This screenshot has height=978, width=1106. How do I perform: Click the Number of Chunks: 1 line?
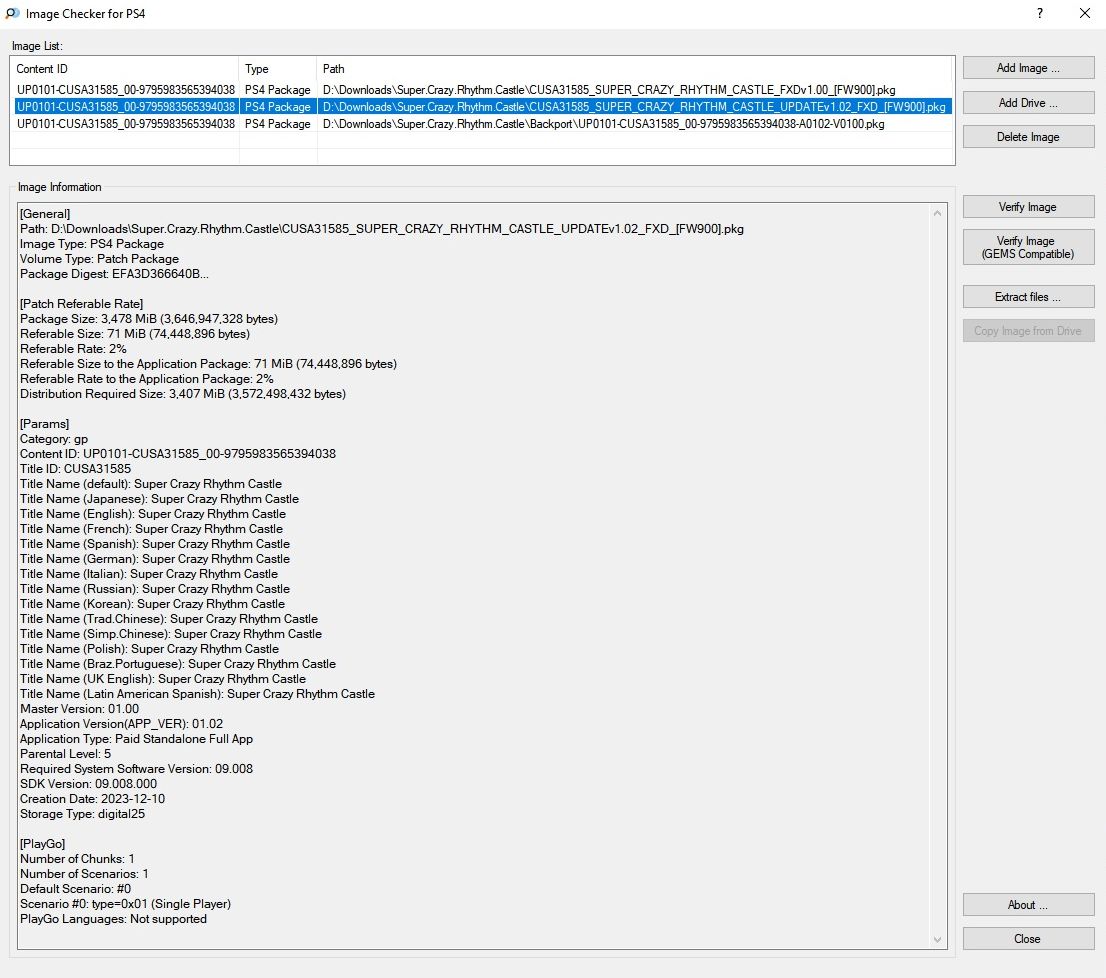[78, 859]
